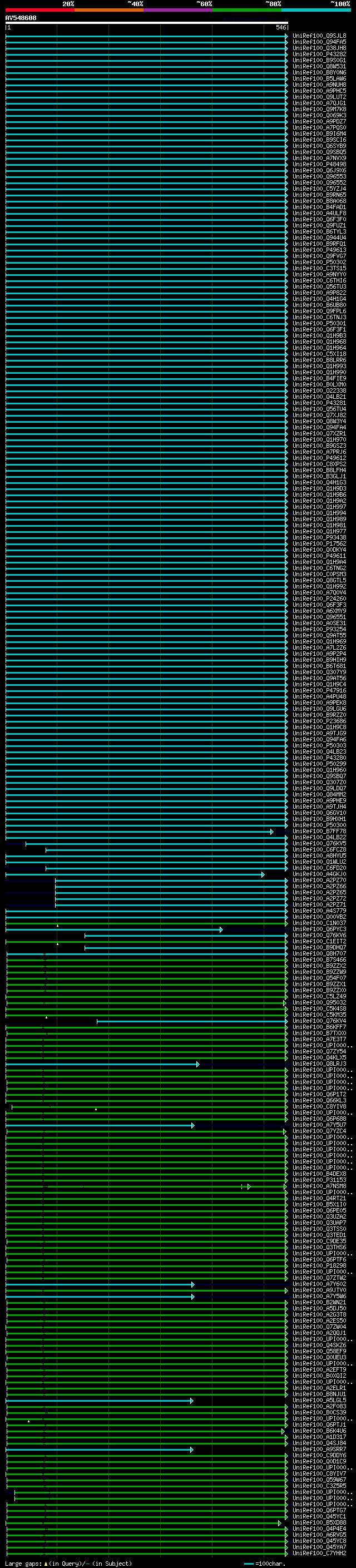Open hit UniRef100_Q94FA5
This screenshot has width=356, height=1568.
319,42
